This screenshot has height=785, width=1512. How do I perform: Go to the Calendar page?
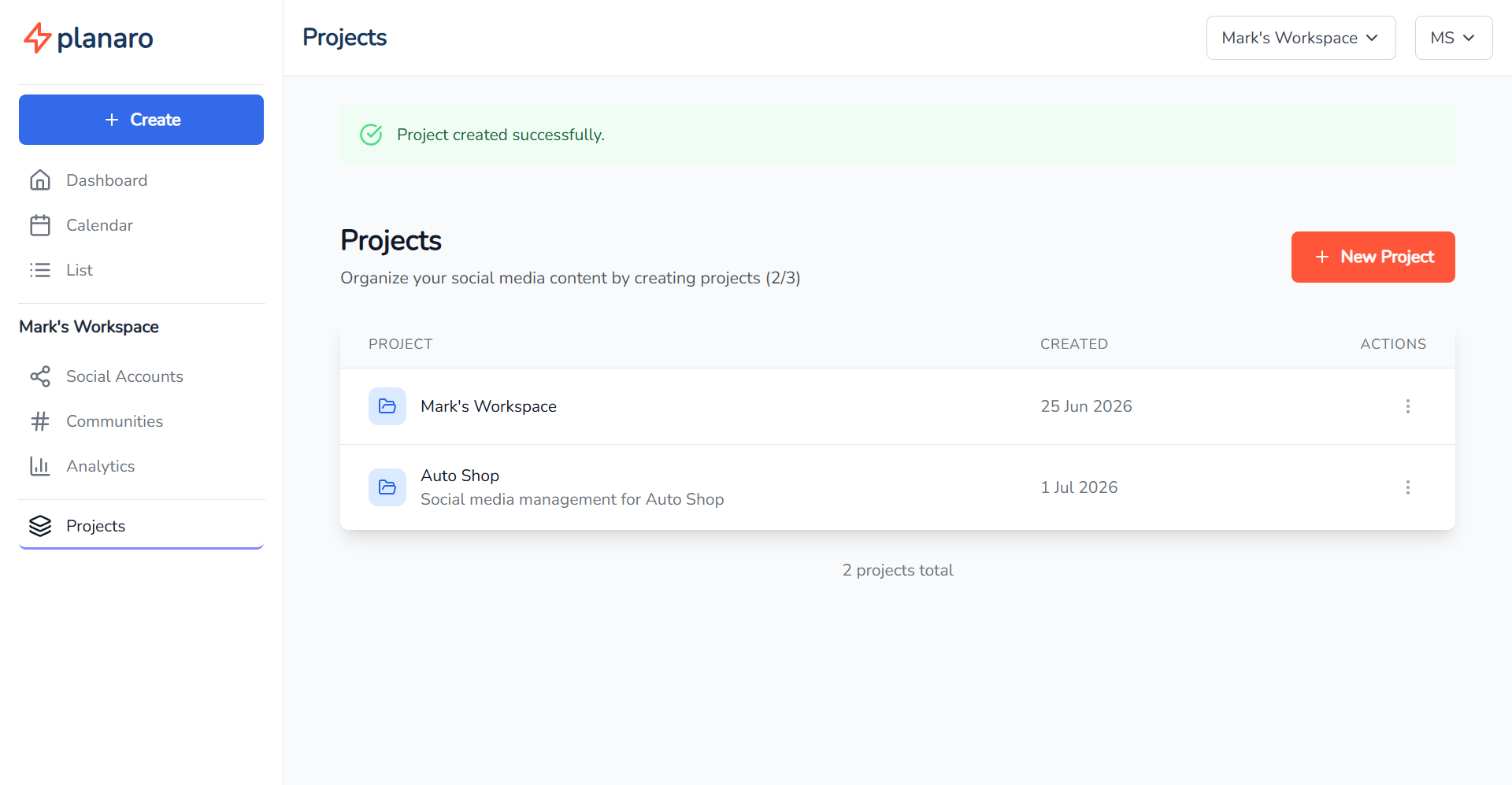pos(142,225)
